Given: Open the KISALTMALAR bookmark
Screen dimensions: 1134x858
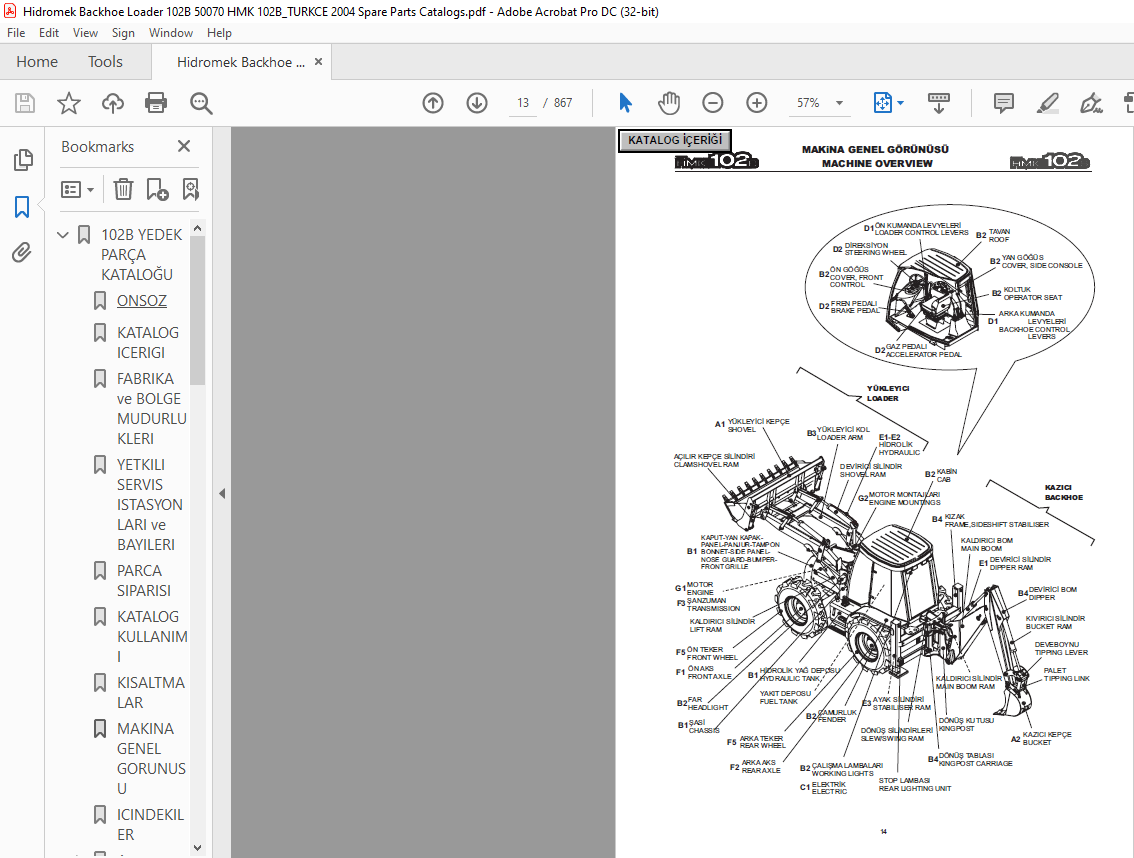Looking at the screenshot, I should point(150,693).
